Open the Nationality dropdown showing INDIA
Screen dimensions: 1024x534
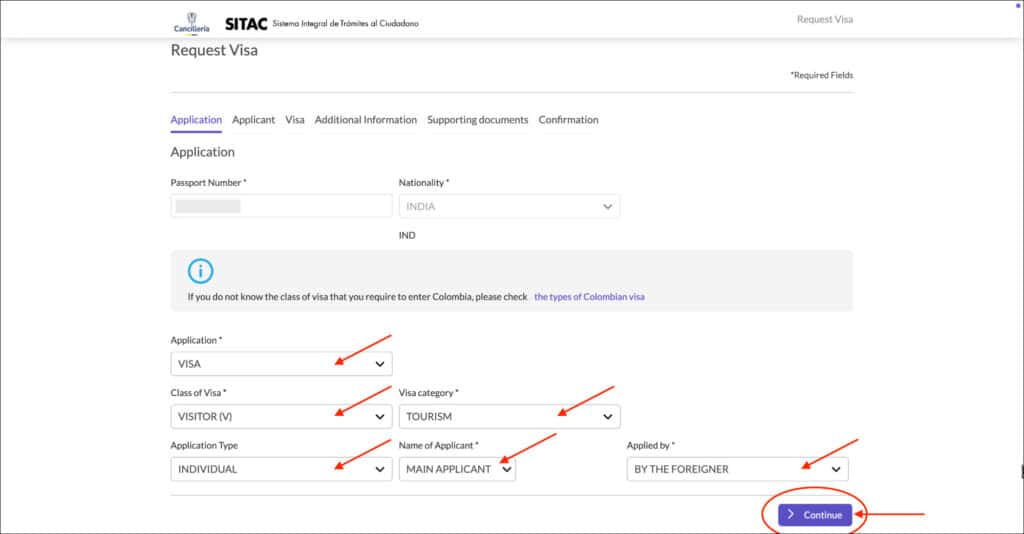pyautogui.click(x=509, y=206)
